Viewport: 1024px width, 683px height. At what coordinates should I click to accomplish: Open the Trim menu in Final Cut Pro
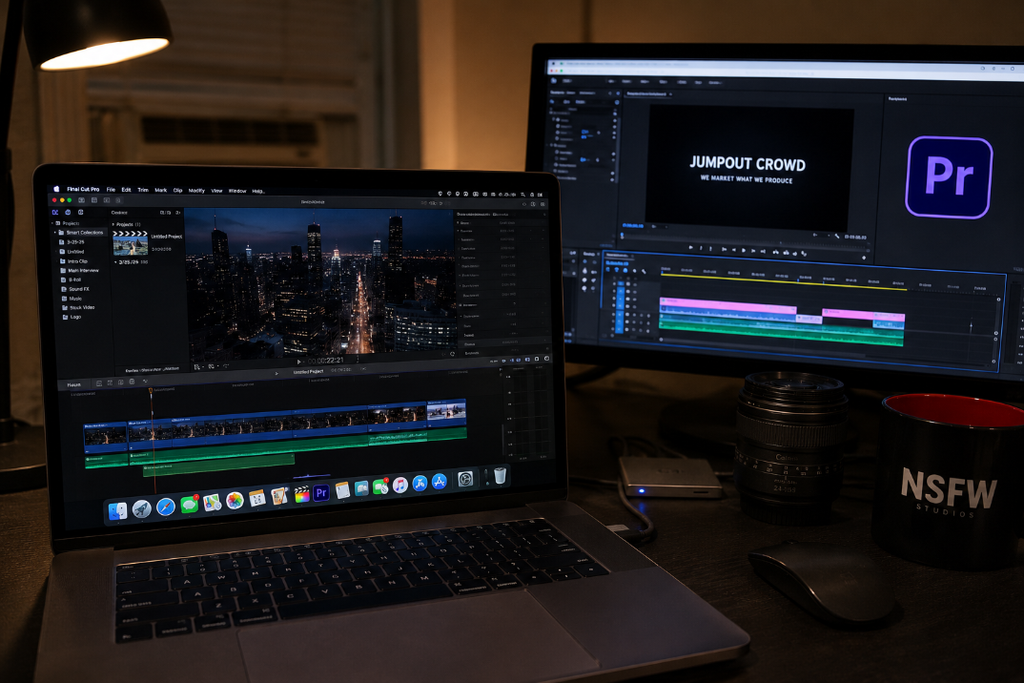[143, 190]
